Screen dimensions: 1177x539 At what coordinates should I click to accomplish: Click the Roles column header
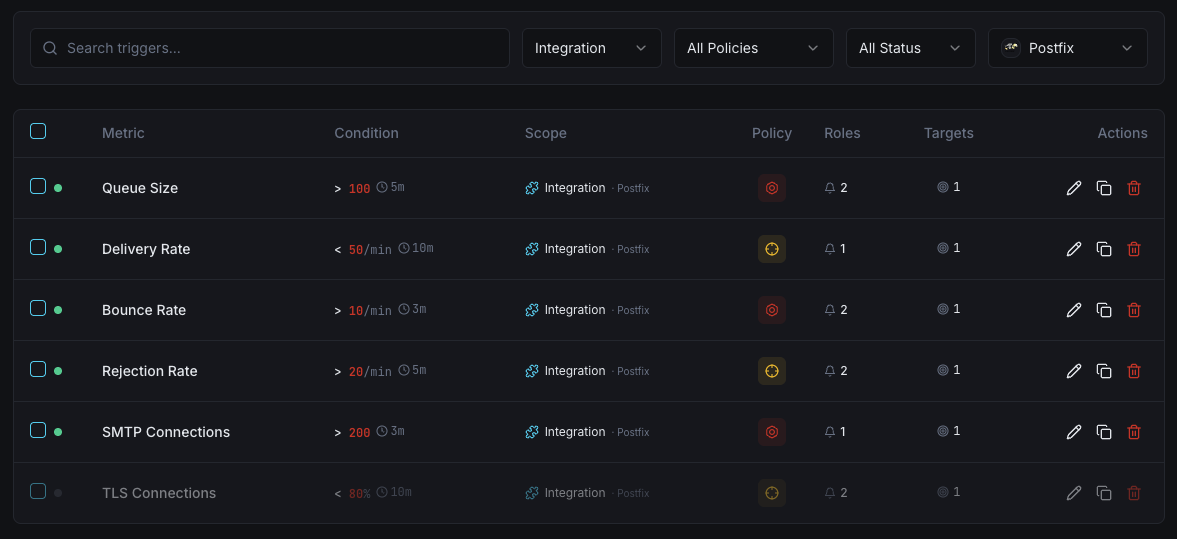coord(842,133)
